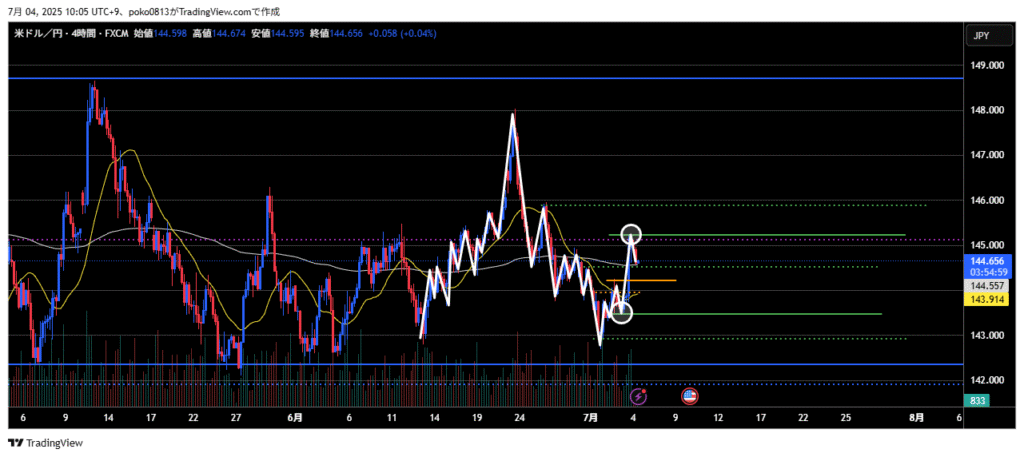The height and width of the screenshot is (457, 1024).
Task: Select the lower white circle marker
Action: pyautogui.click(x=622, y=313)
